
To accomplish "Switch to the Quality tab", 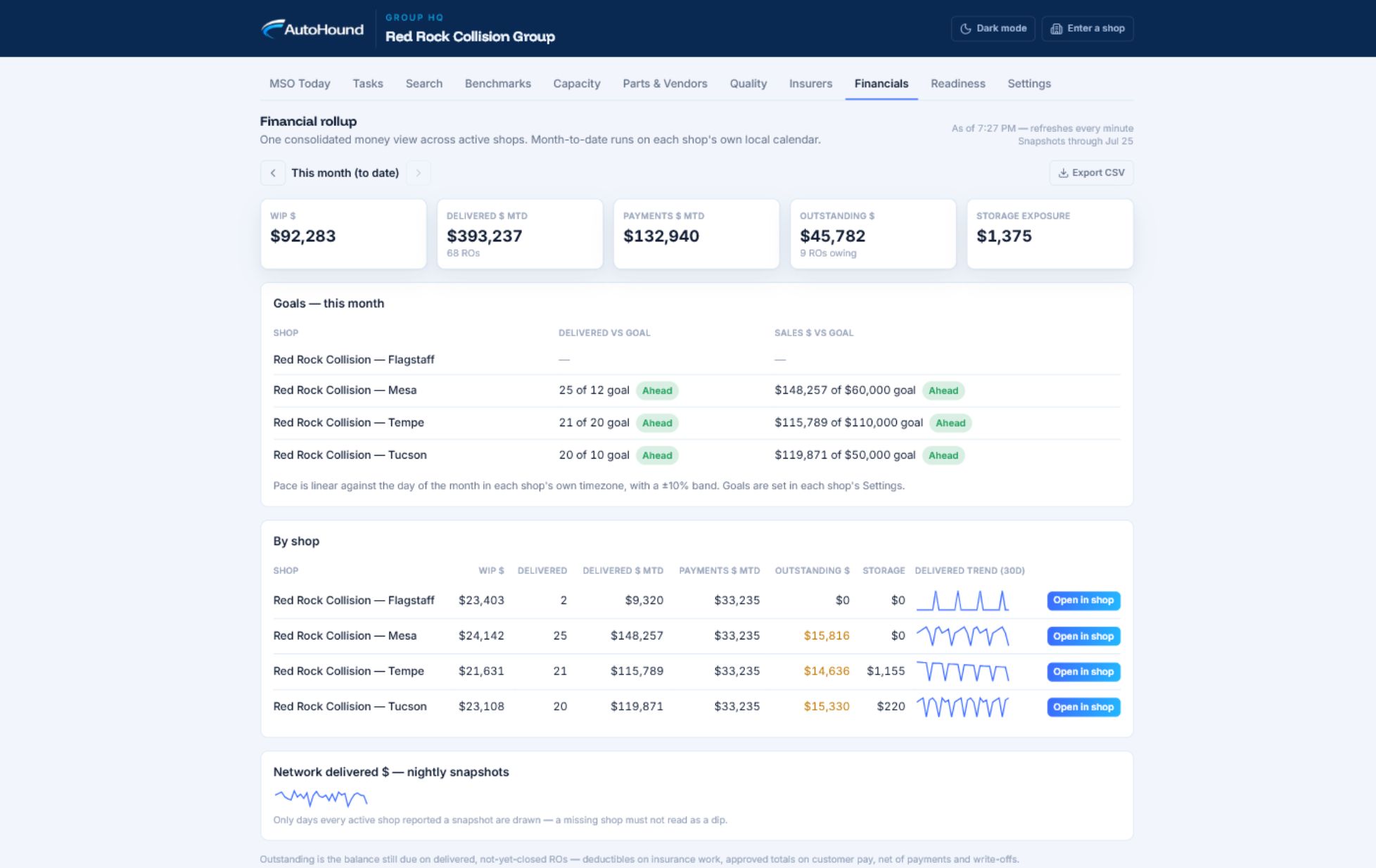I will 748,84.
